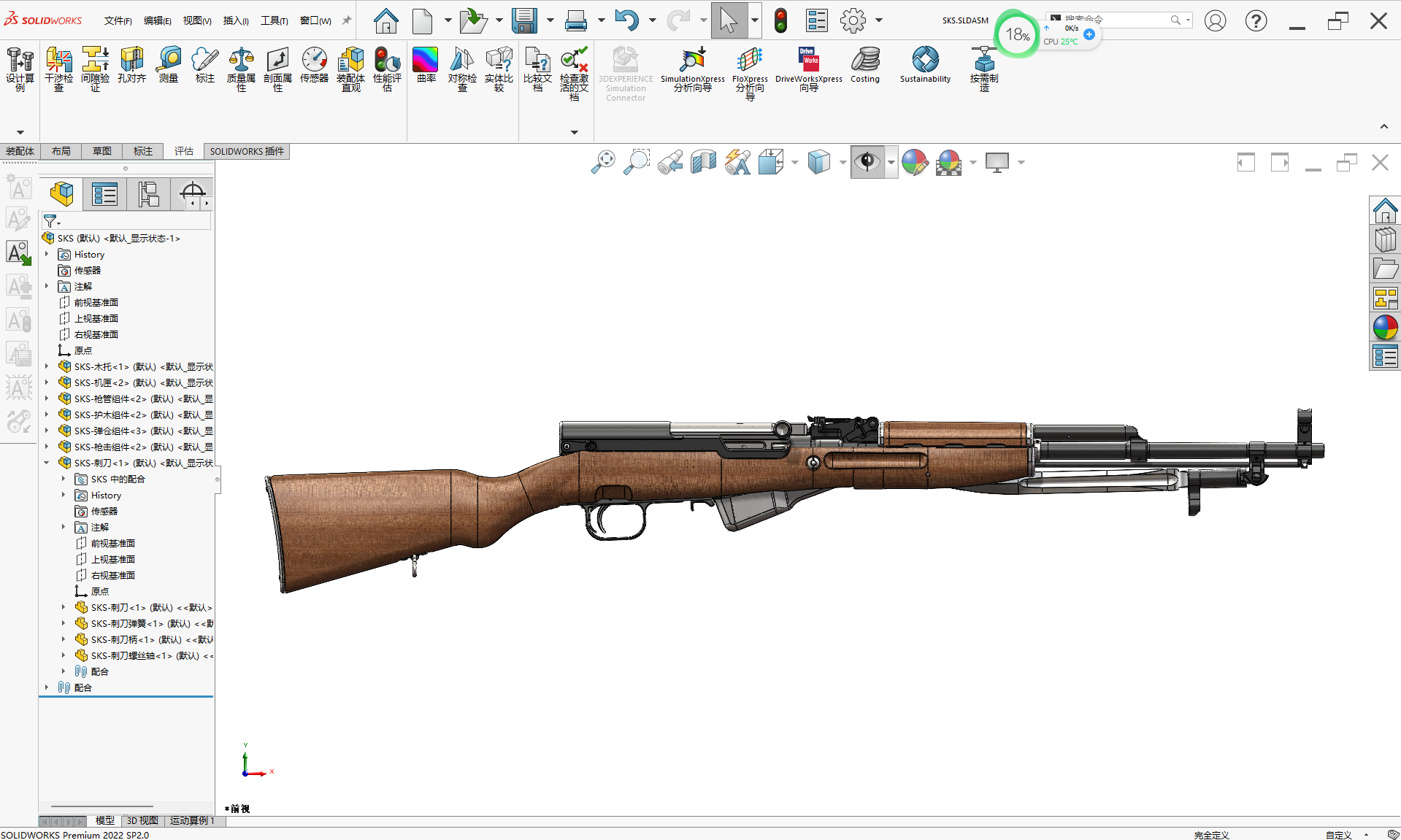The width and height of the screenshot is (1401, 840).
Task: Expand the SKS-机匣<2> component node
Action: 47,382
